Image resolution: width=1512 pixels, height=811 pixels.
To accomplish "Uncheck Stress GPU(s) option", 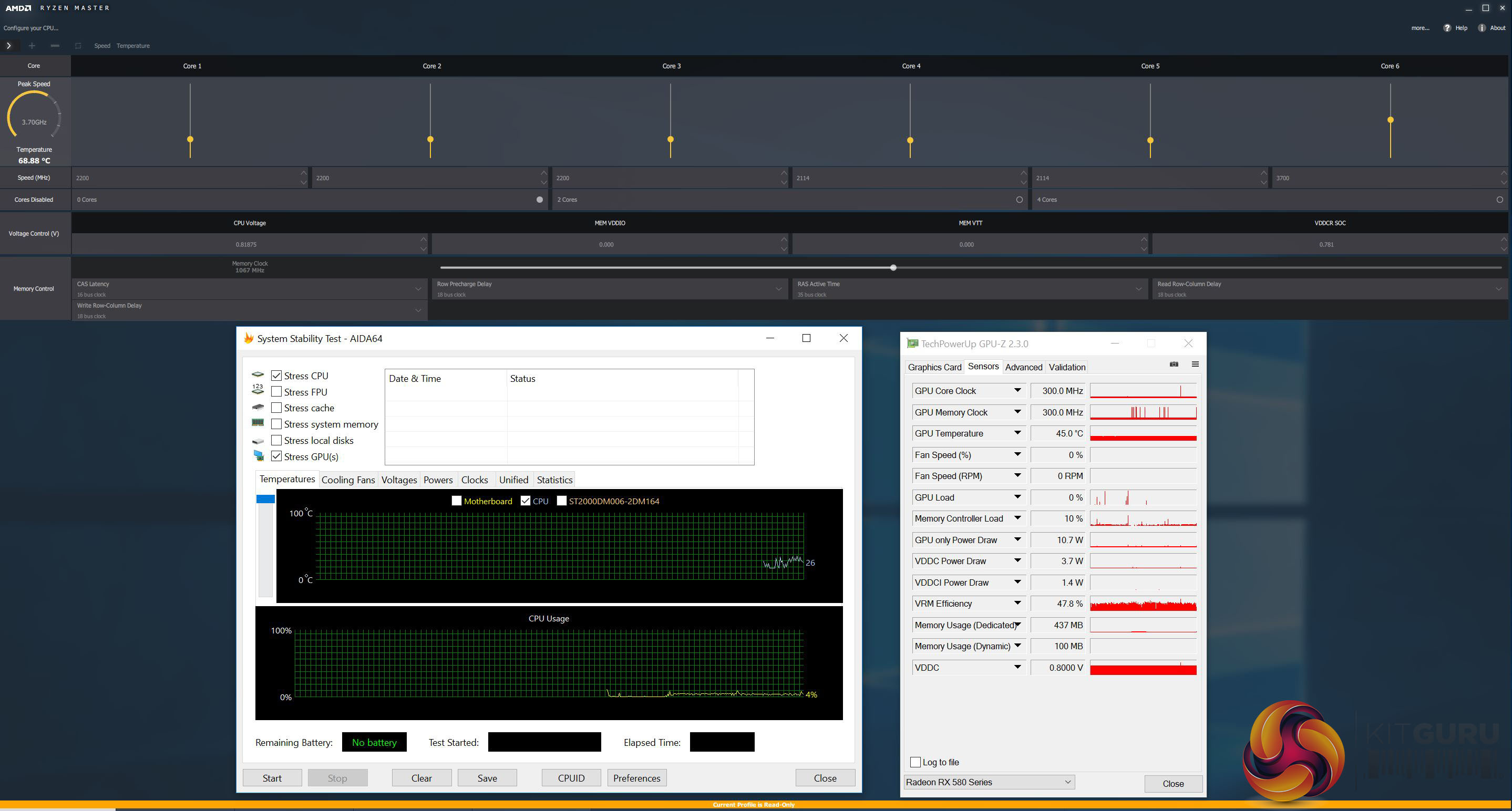I will coord(276,456).
